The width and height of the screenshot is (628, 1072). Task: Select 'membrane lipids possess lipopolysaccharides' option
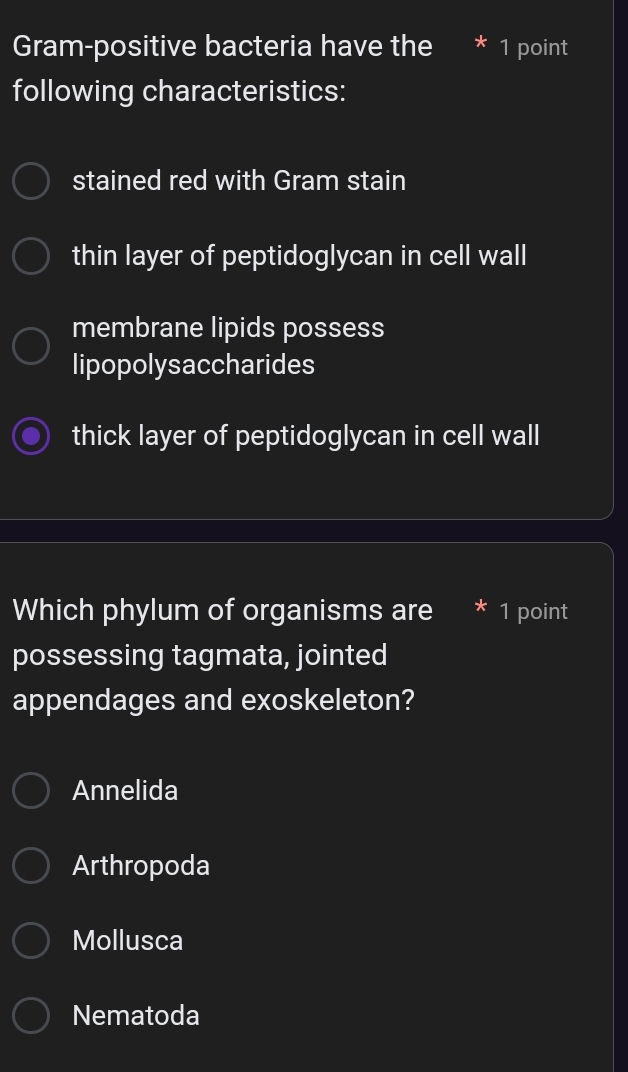click(31, 346)
